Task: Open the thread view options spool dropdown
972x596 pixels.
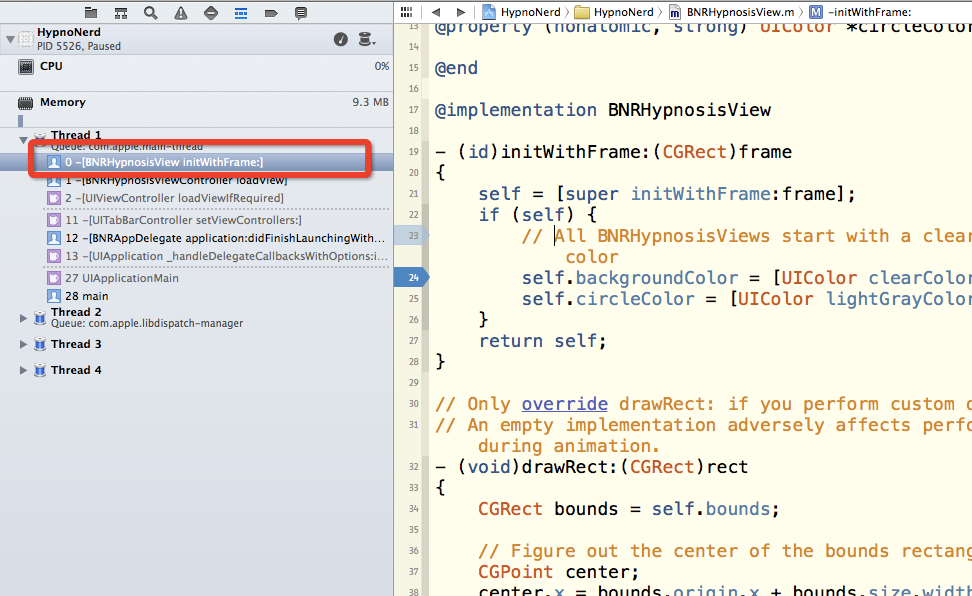Action: point(366,39)
